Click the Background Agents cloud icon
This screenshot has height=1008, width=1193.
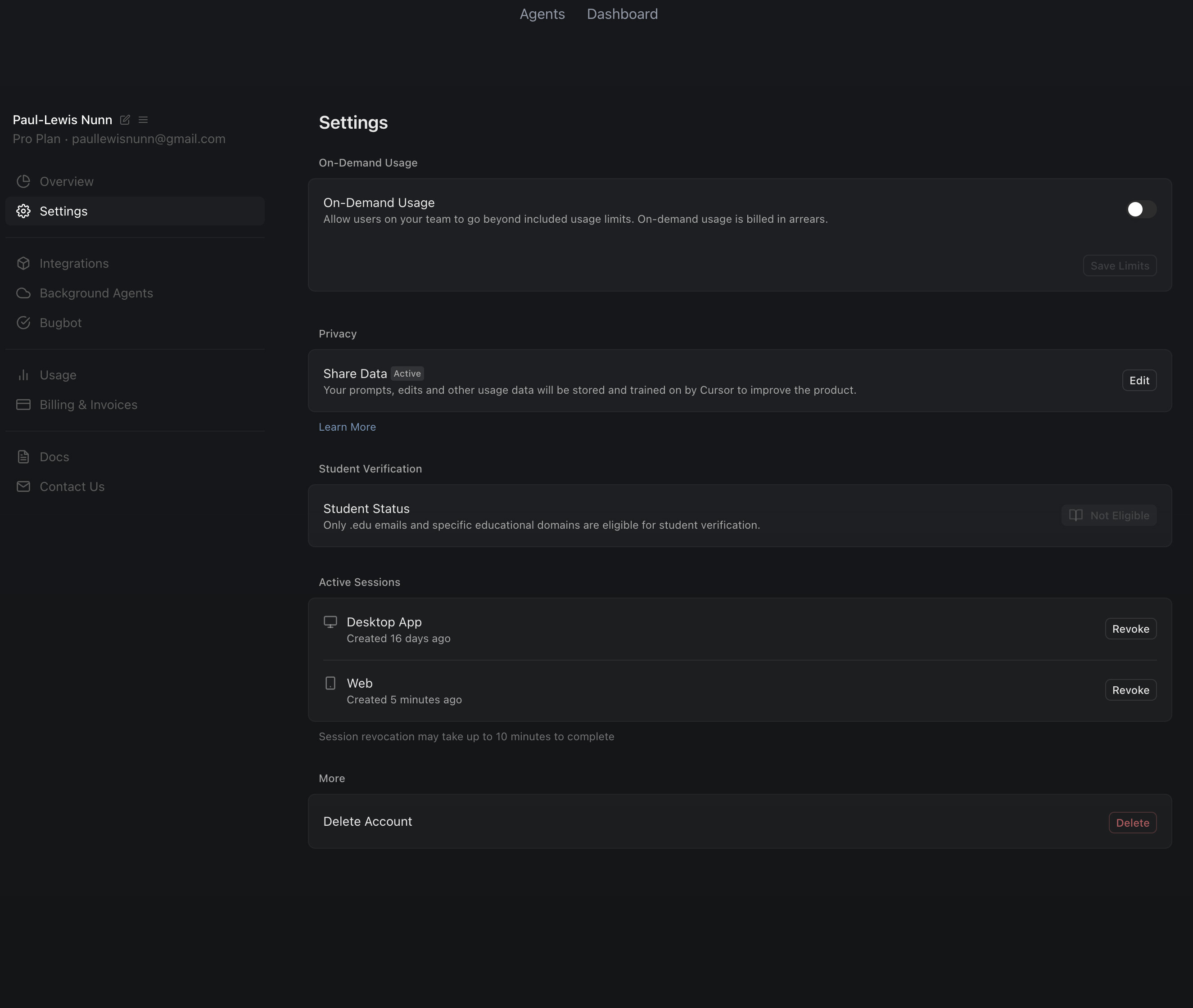tap(23, 293)
